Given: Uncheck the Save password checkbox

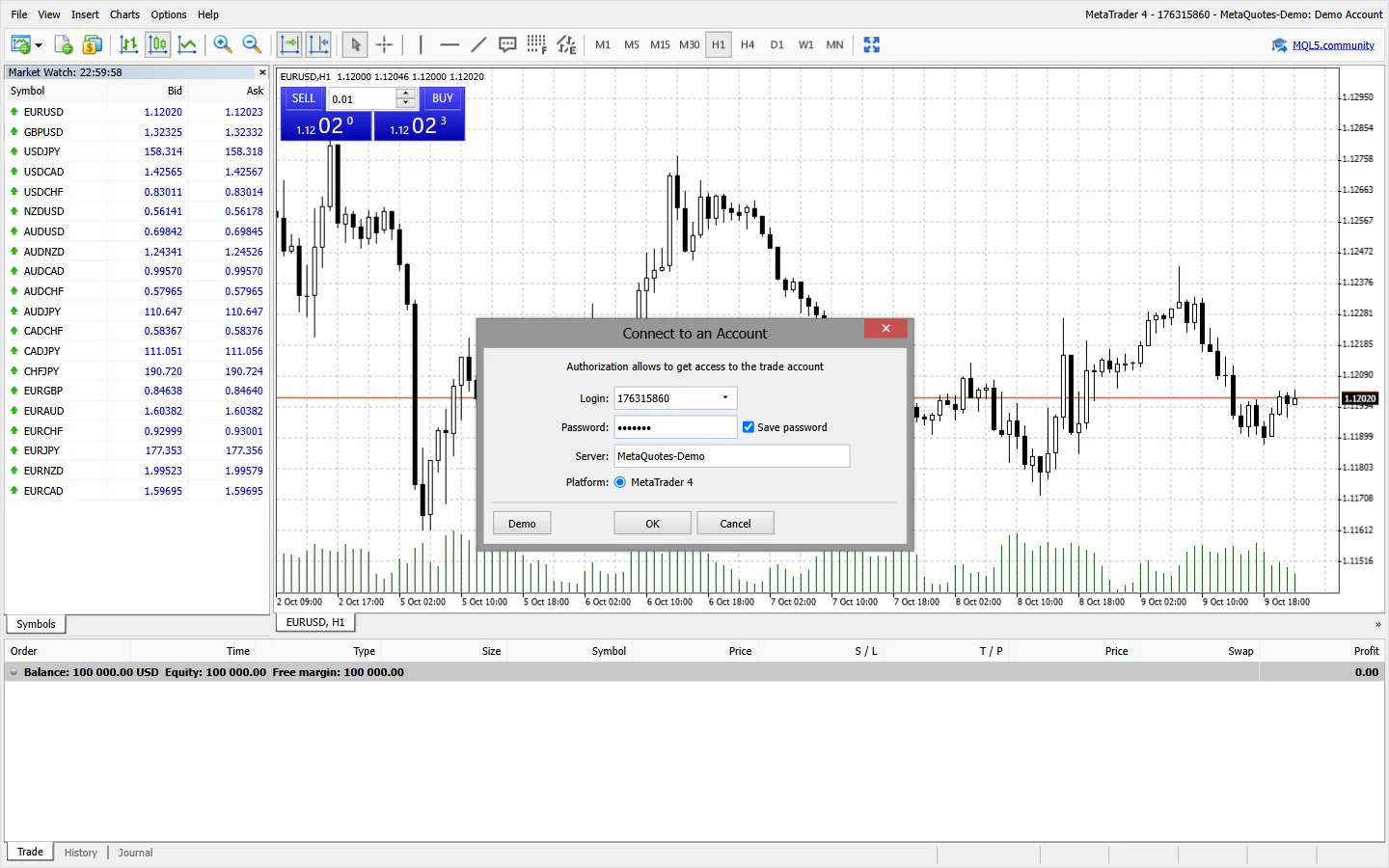Looking at the screenshot, I should point(749,427).
